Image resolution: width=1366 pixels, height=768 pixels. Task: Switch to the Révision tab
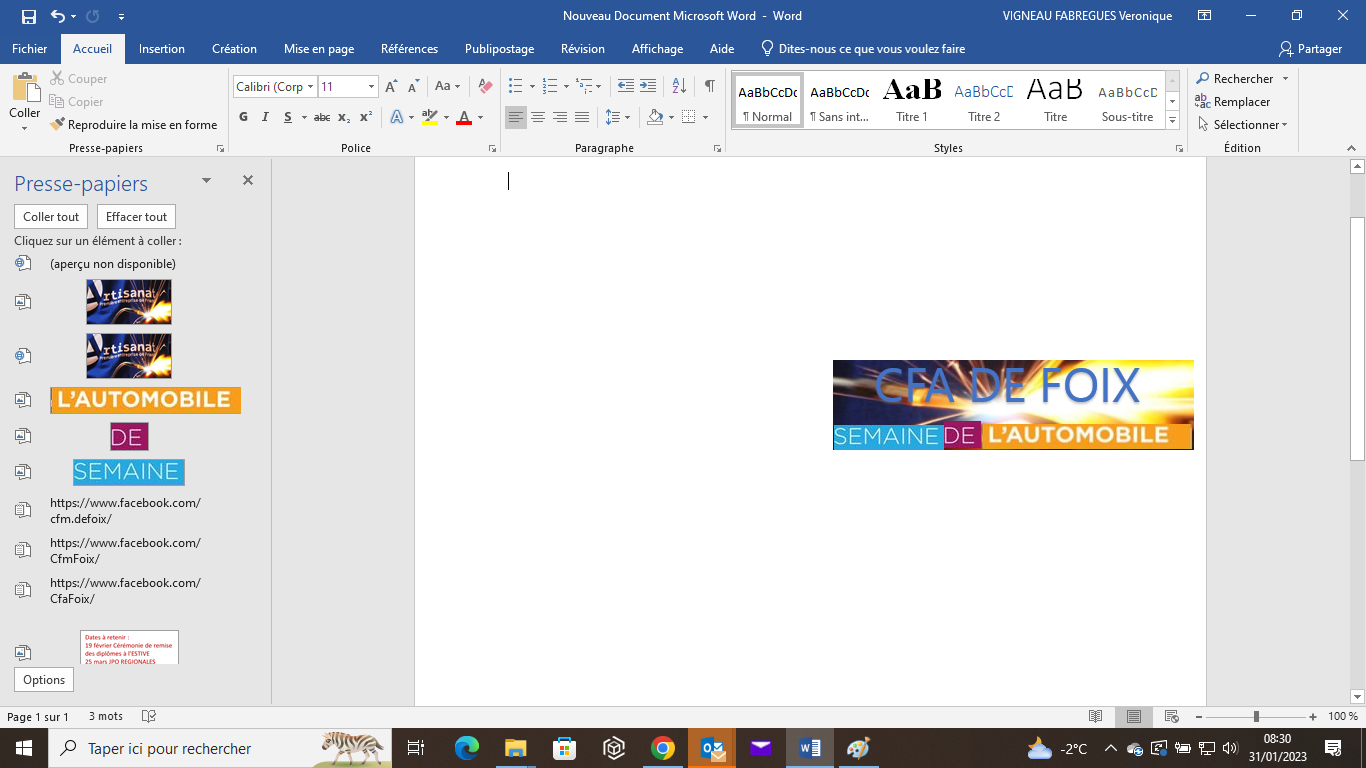point(583,48)
